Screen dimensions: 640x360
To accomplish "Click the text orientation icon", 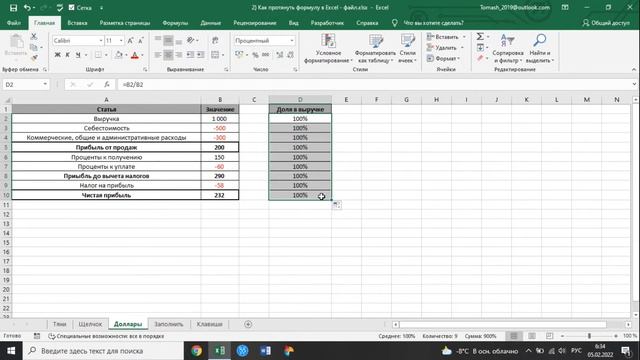I will (191, 40).
